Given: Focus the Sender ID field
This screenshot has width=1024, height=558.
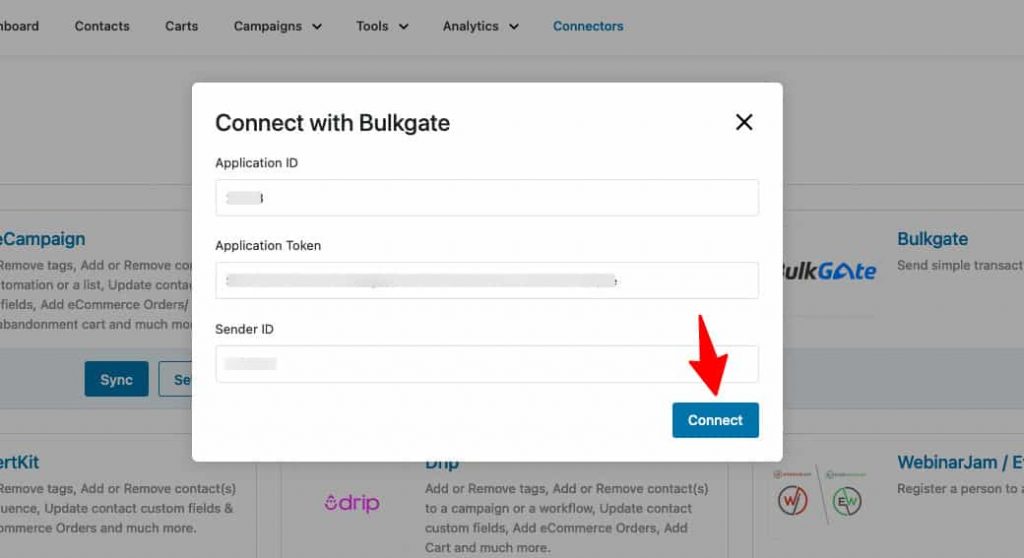Looking at the screenshot, I should (x=487, y=364).
